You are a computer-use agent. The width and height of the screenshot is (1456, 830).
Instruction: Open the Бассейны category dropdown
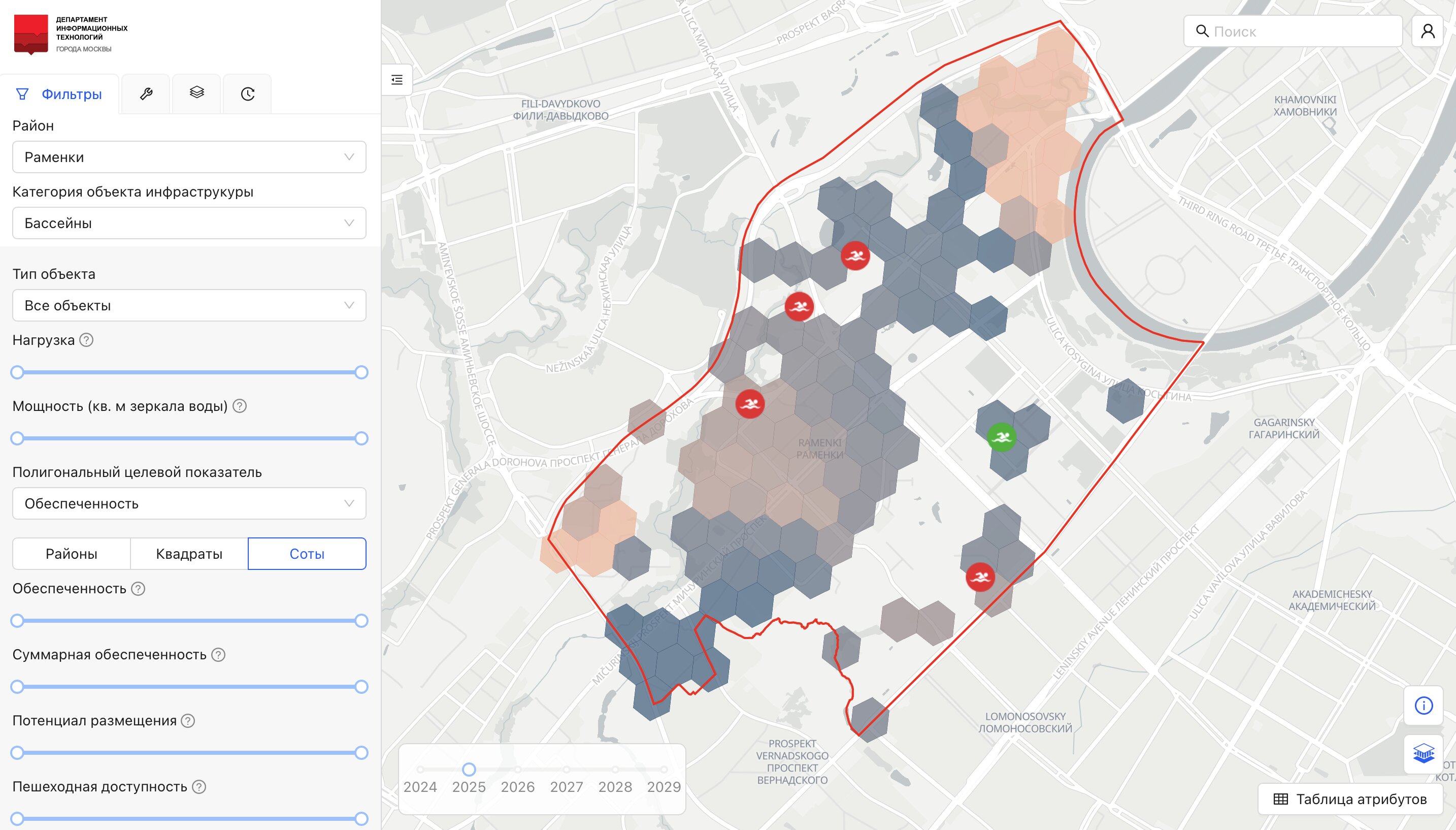[x=189, y=224]
